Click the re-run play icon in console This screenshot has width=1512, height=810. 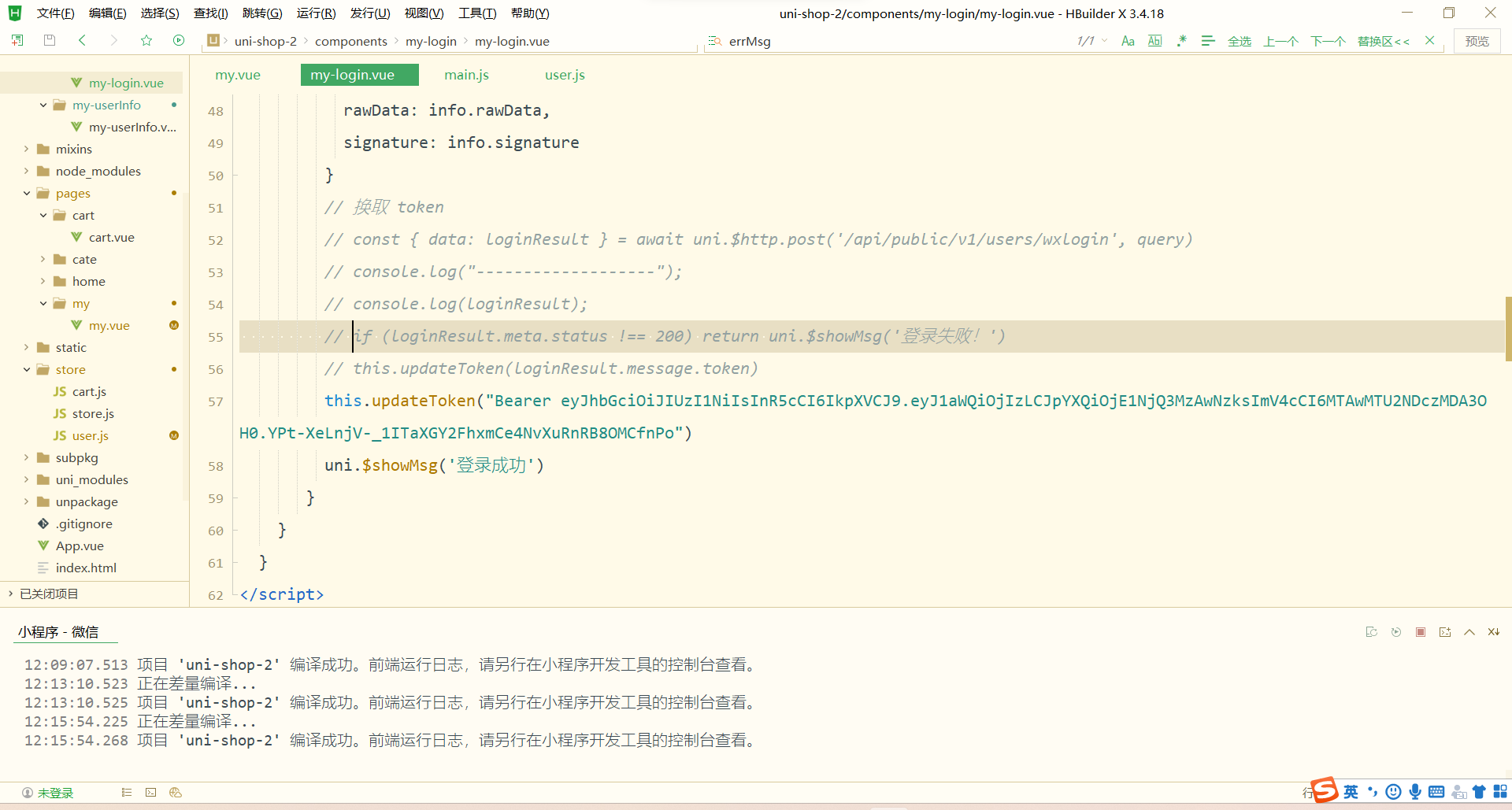[x=1396, y=632]
